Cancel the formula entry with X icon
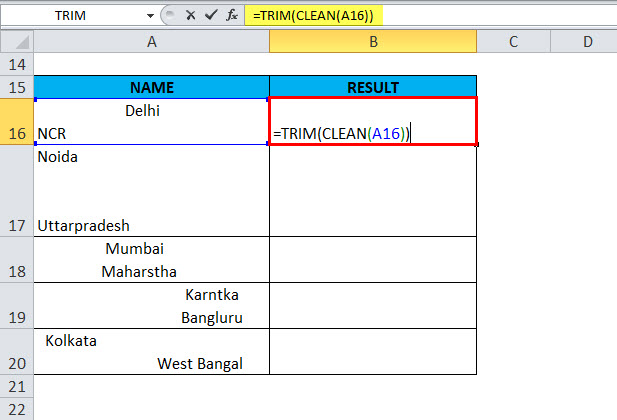The image size is (617, 420). pyautogui.click(x=190, y=15)
